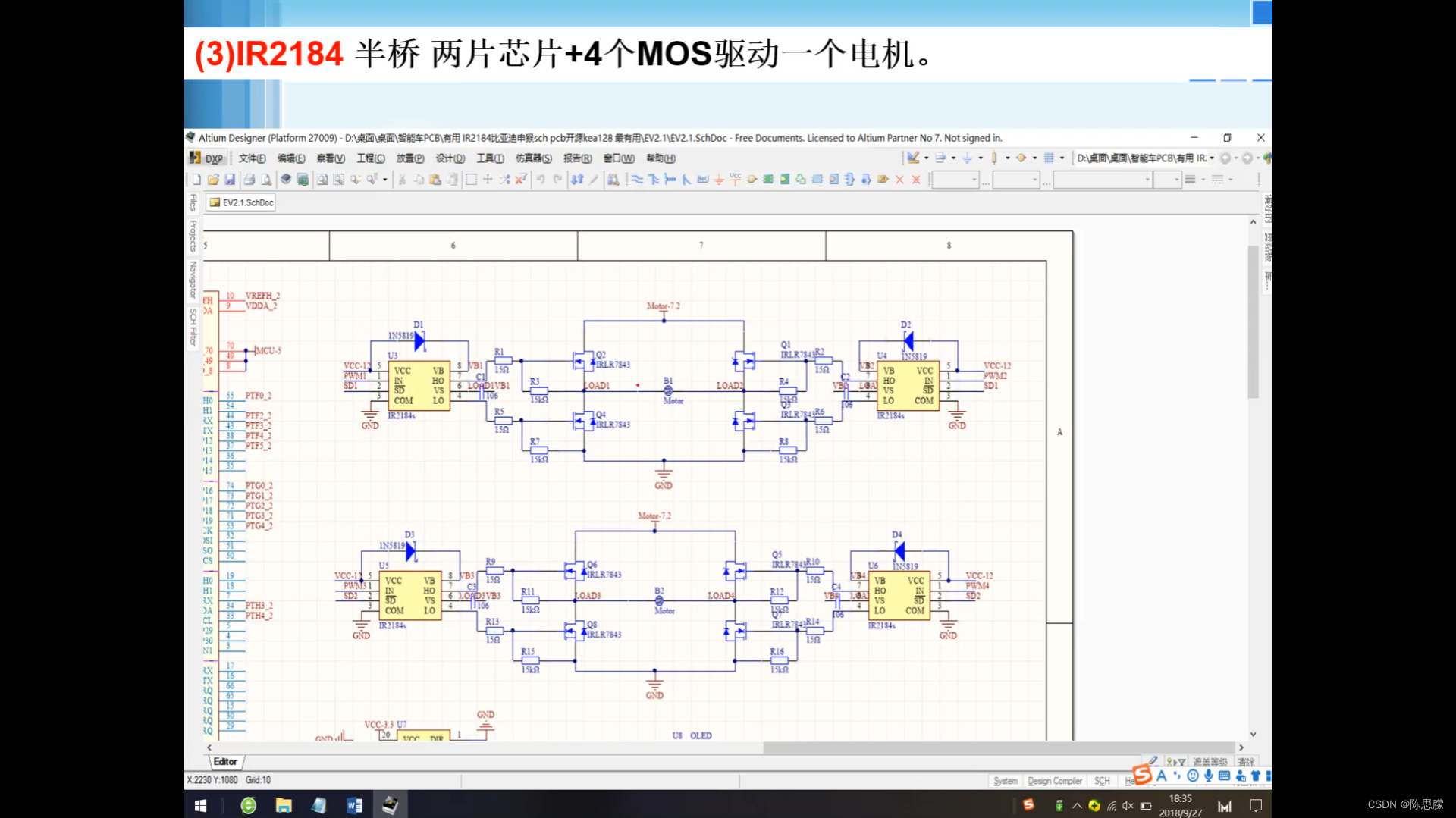Place a port with the yellow tag icon
This screenshot has width=1456, height=818.
[x=883, y=180]
